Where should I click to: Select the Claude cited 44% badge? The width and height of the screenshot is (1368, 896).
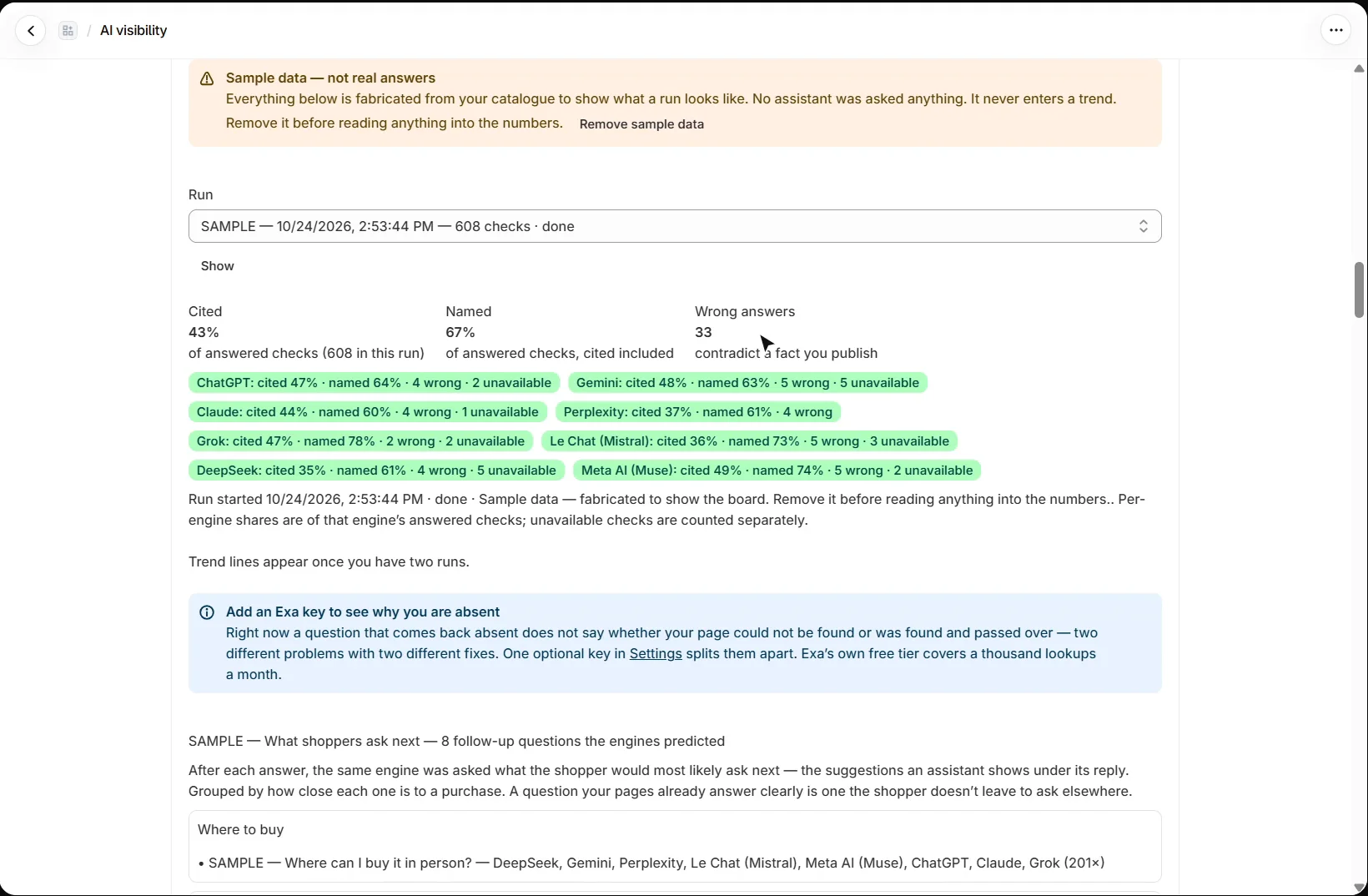tap(368, 412)
